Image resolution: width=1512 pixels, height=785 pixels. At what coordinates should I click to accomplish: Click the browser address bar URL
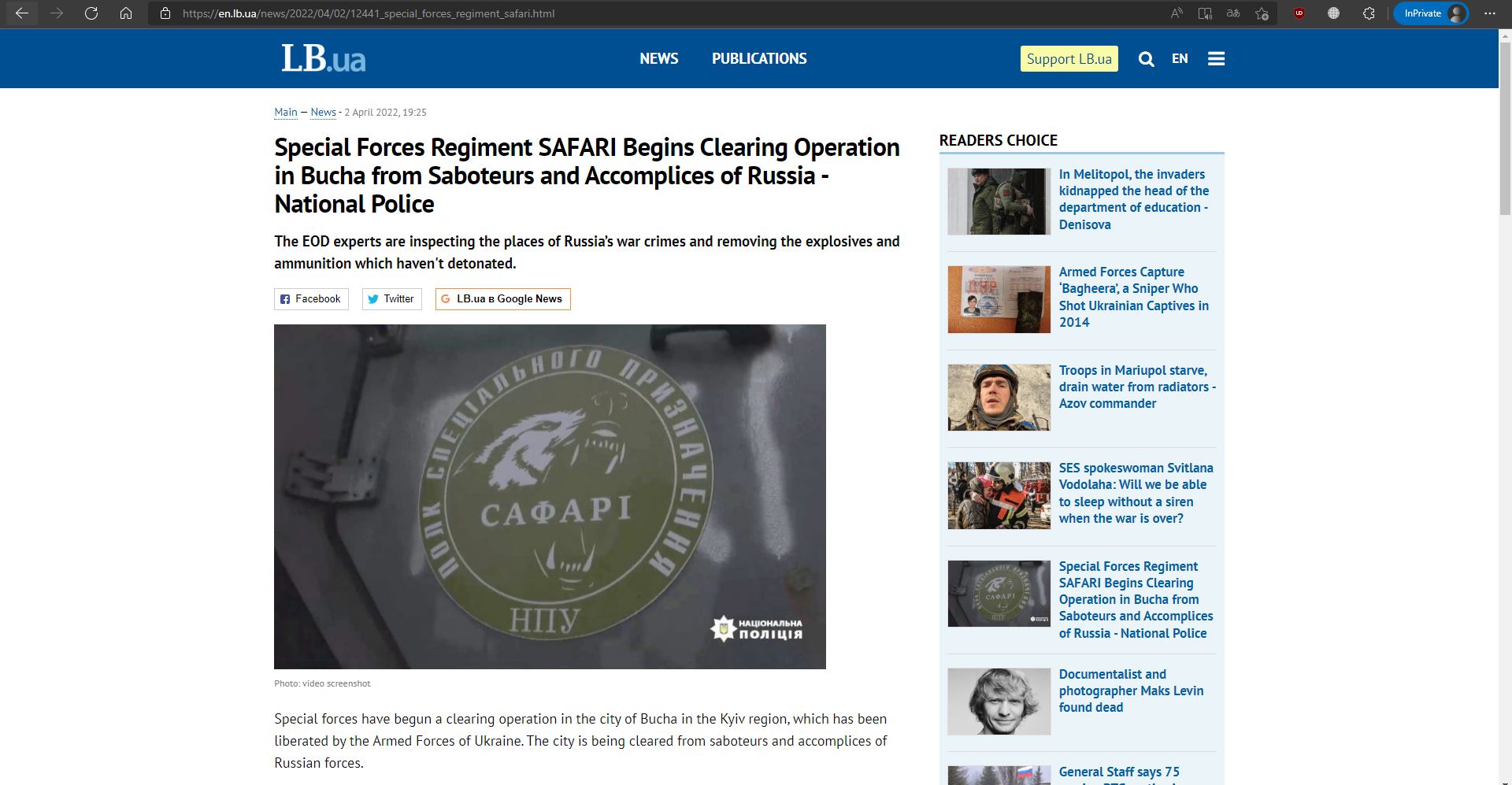[369, 13]
